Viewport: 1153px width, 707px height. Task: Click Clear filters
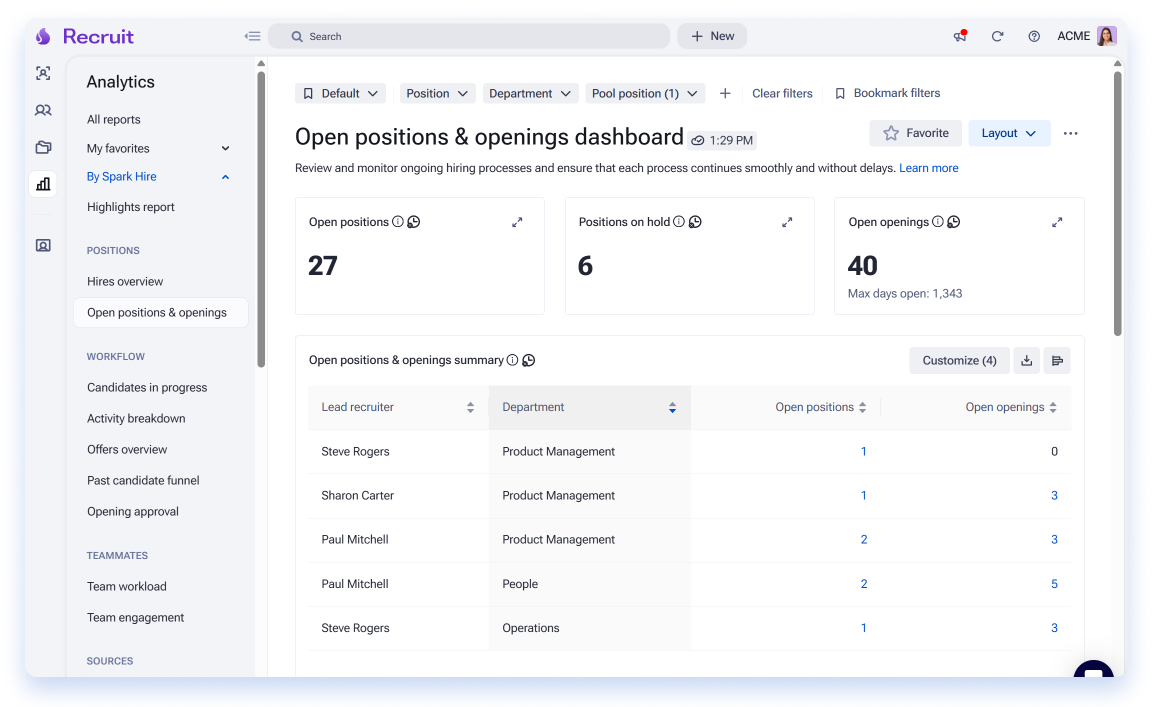point(782,93)
